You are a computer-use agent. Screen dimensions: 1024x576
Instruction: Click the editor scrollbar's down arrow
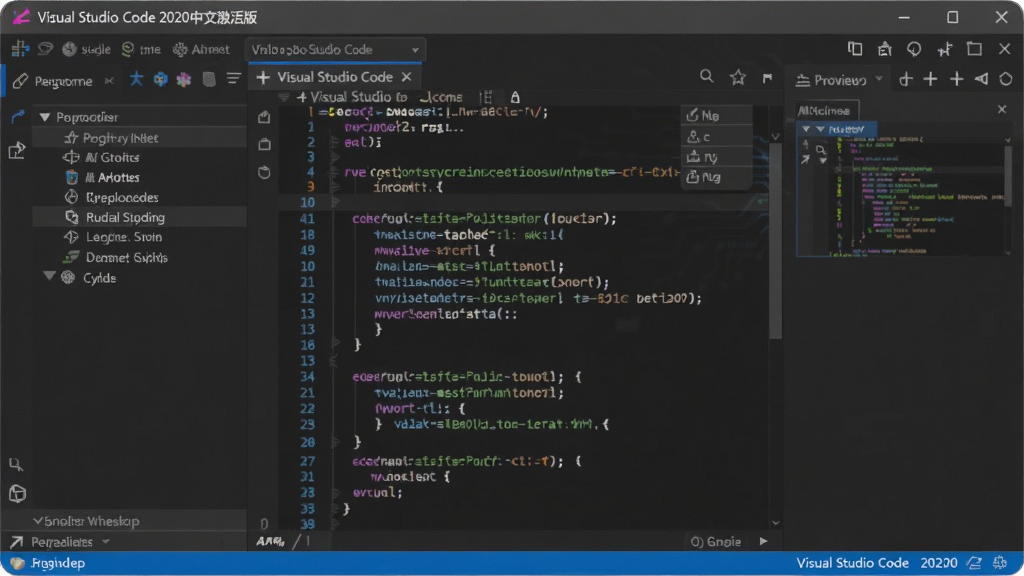click(x=775, y=522)
